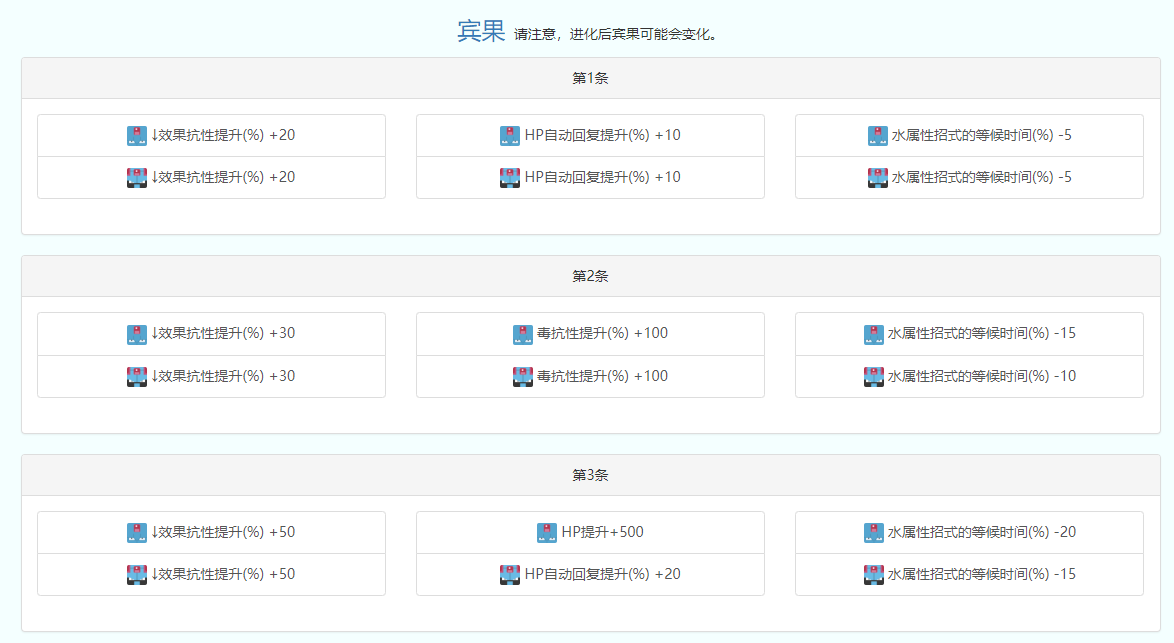
Task: Select the 第1条 section header
Action: coord(589,78)
